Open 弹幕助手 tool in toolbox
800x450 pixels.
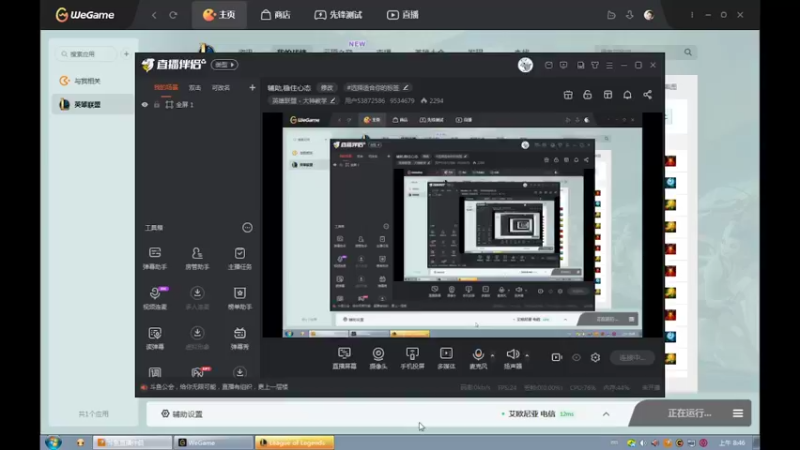click(155, 258)
